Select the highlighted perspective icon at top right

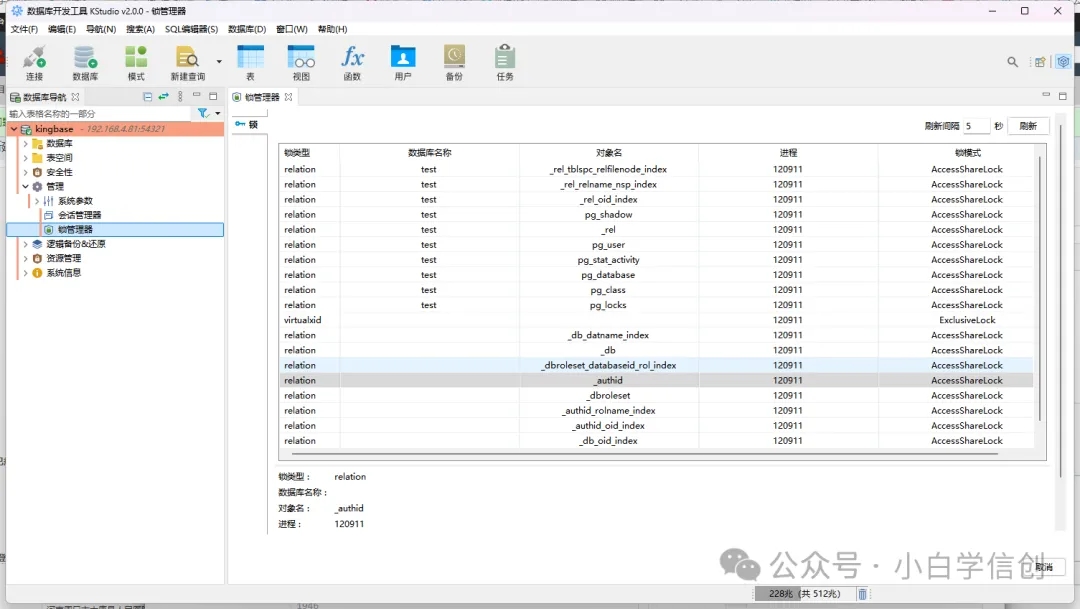point(1063,61)
